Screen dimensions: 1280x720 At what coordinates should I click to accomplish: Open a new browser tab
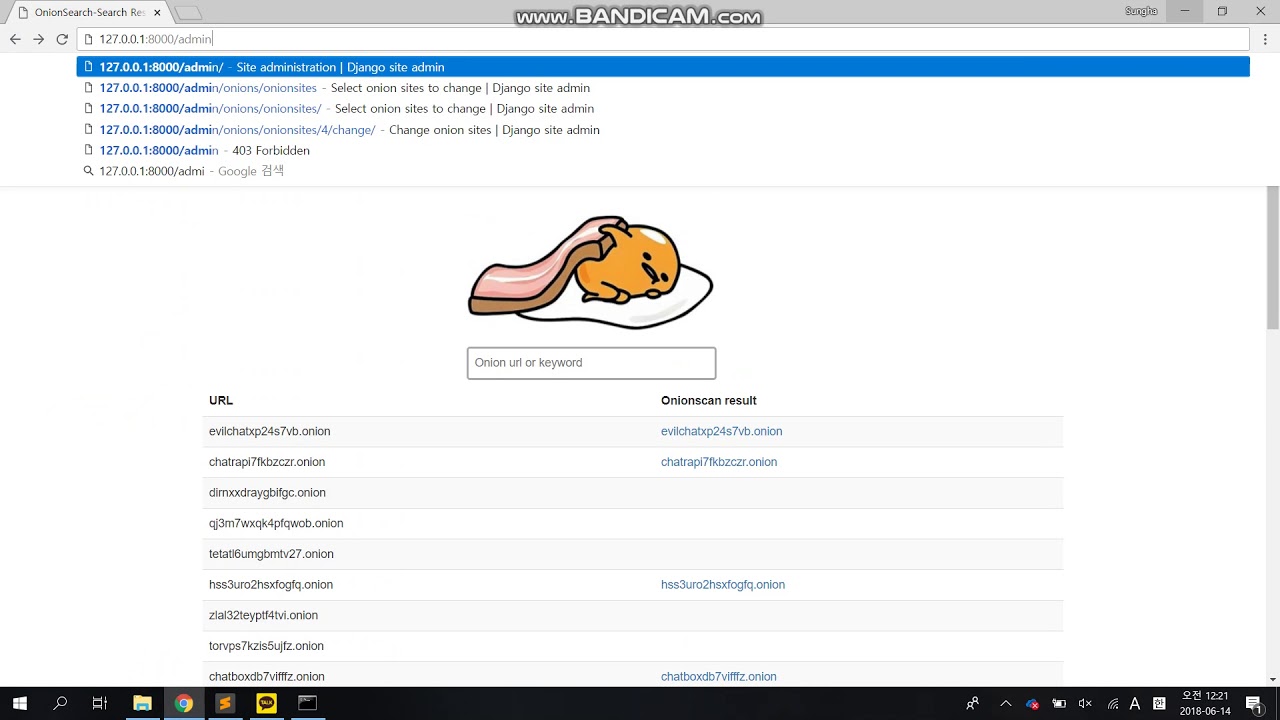[188, 13]
